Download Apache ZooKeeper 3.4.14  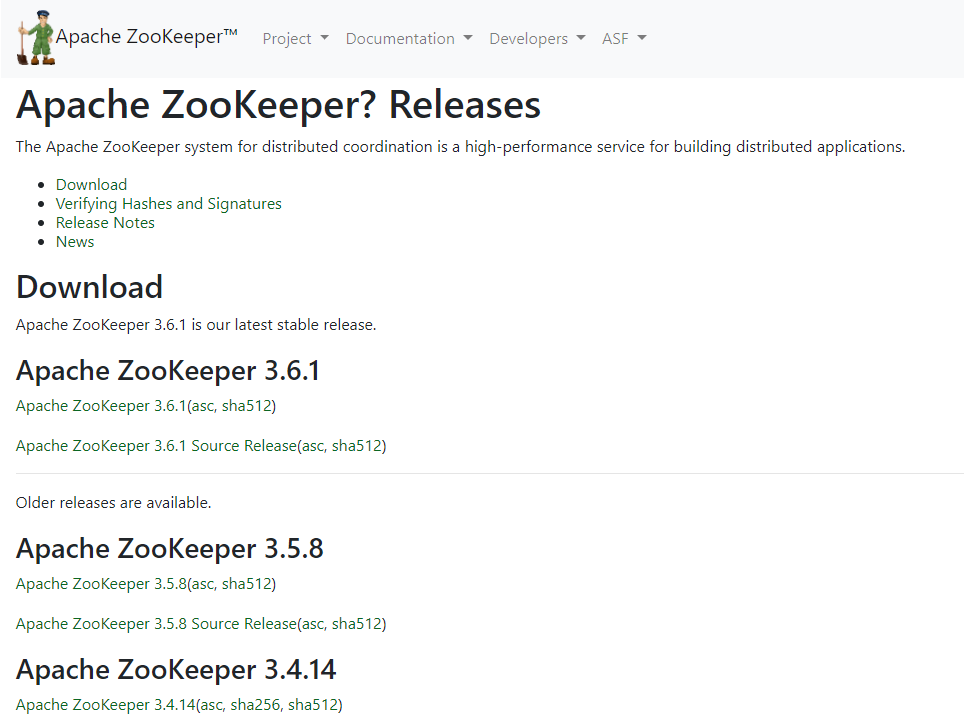point(105,705)
